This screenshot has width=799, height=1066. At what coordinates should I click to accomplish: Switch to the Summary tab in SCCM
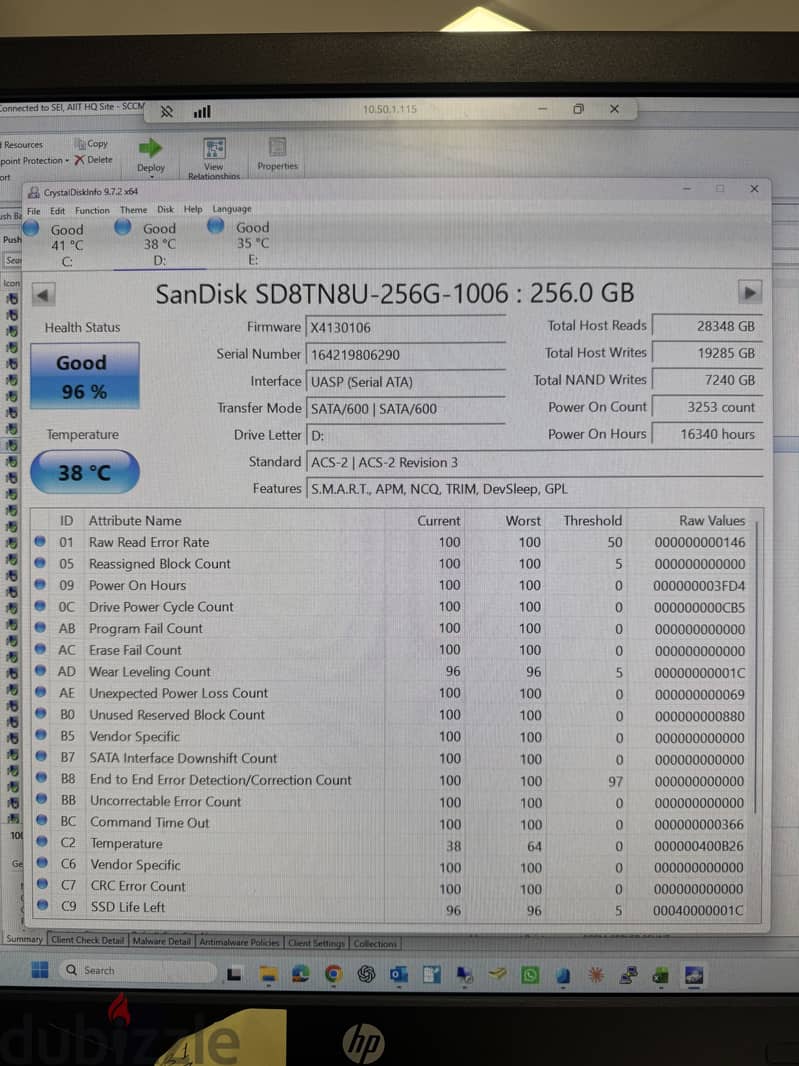pyautogui.click(x=24, y=939)
